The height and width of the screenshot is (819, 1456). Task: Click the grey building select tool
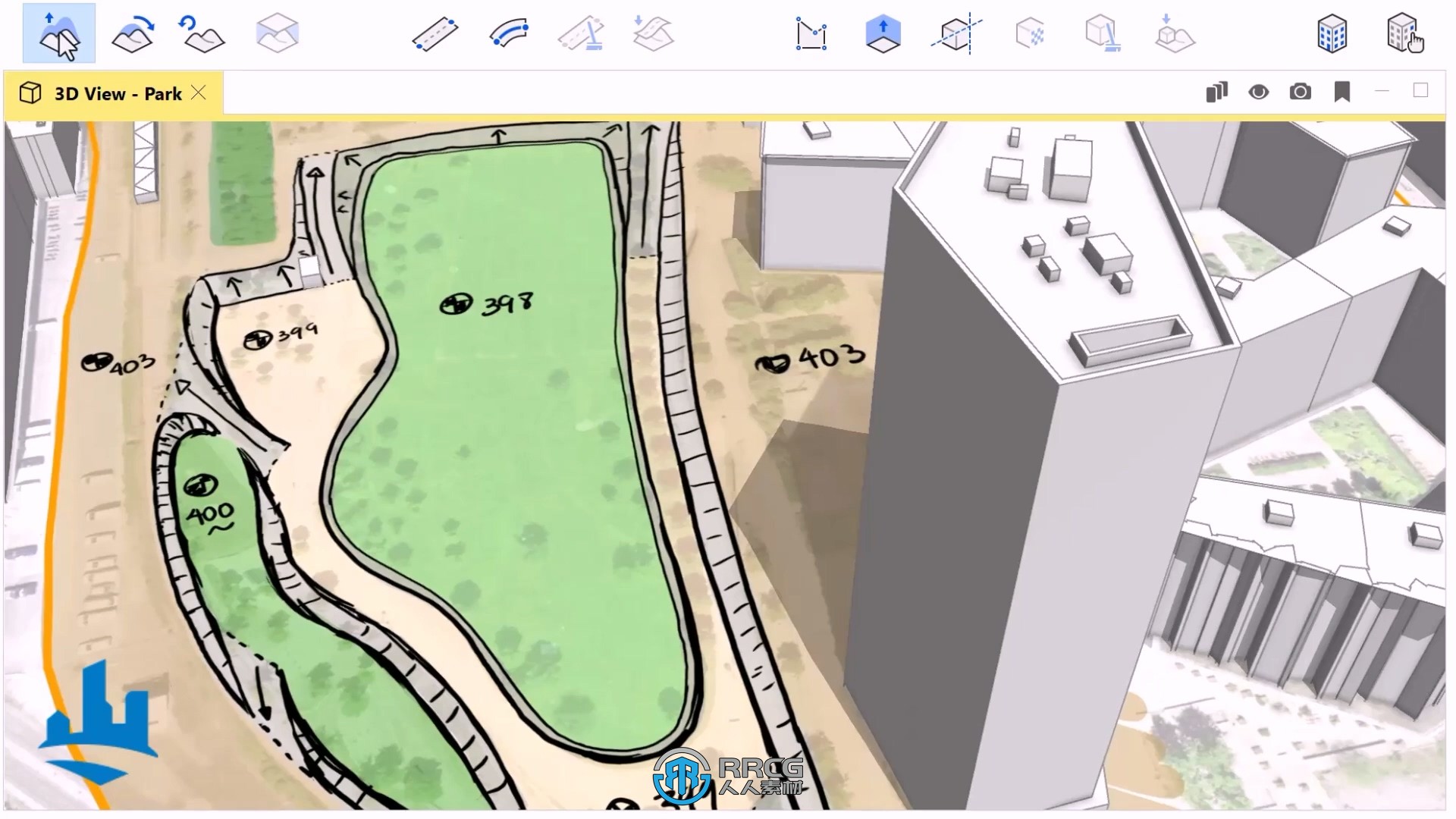[x=1404, y=34]
